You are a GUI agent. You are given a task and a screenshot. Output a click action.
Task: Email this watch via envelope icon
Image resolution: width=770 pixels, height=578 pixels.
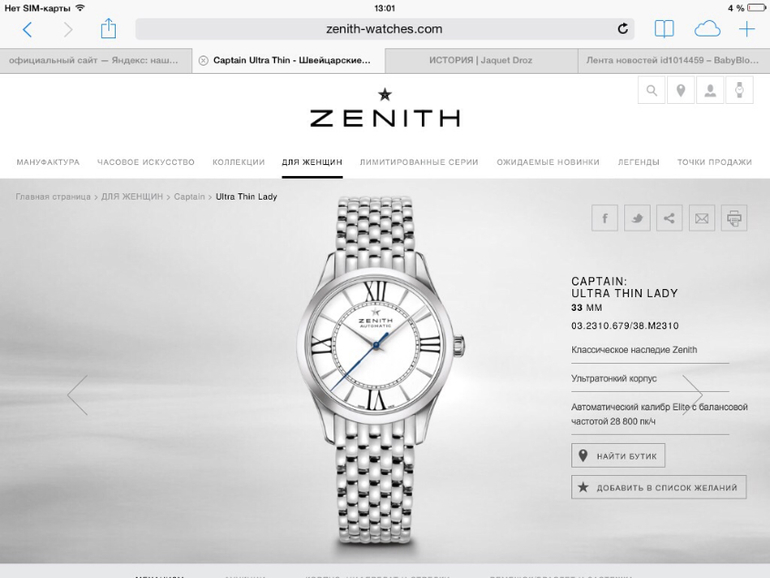click(x=702, y=218)
